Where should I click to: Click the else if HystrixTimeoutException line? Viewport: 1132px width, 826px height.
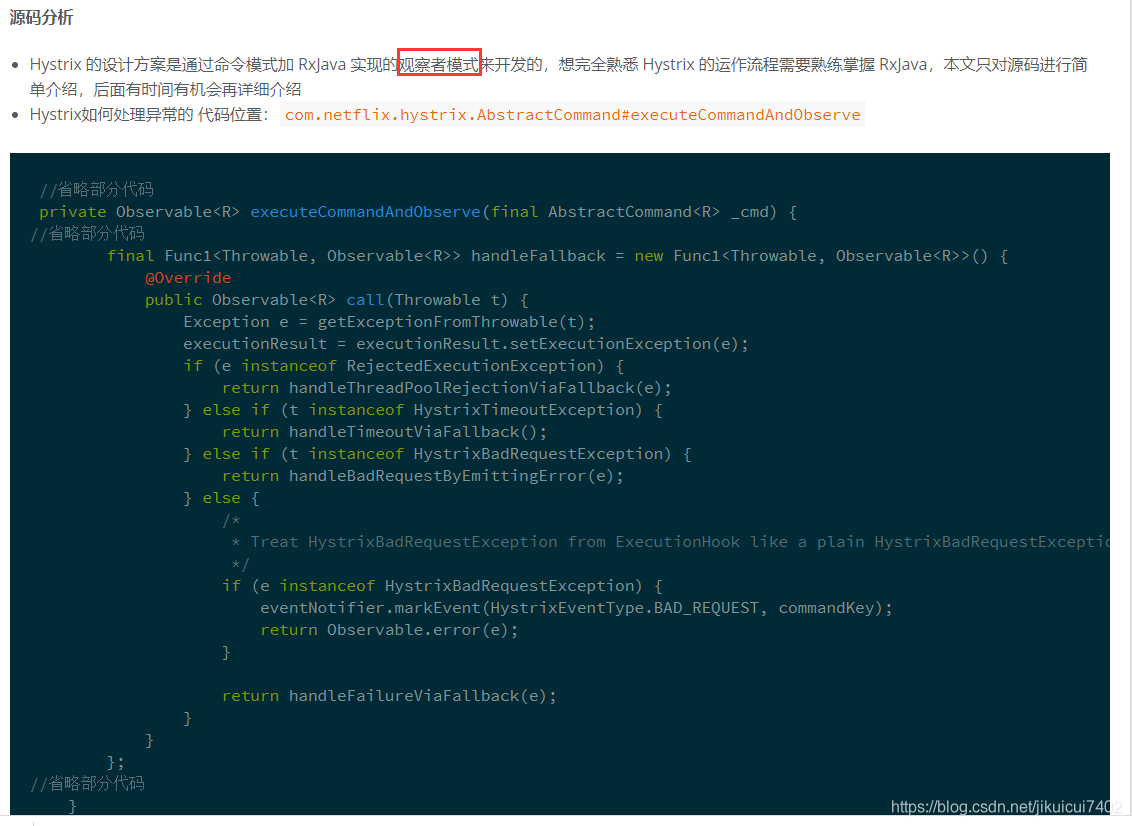click(423, 410)
